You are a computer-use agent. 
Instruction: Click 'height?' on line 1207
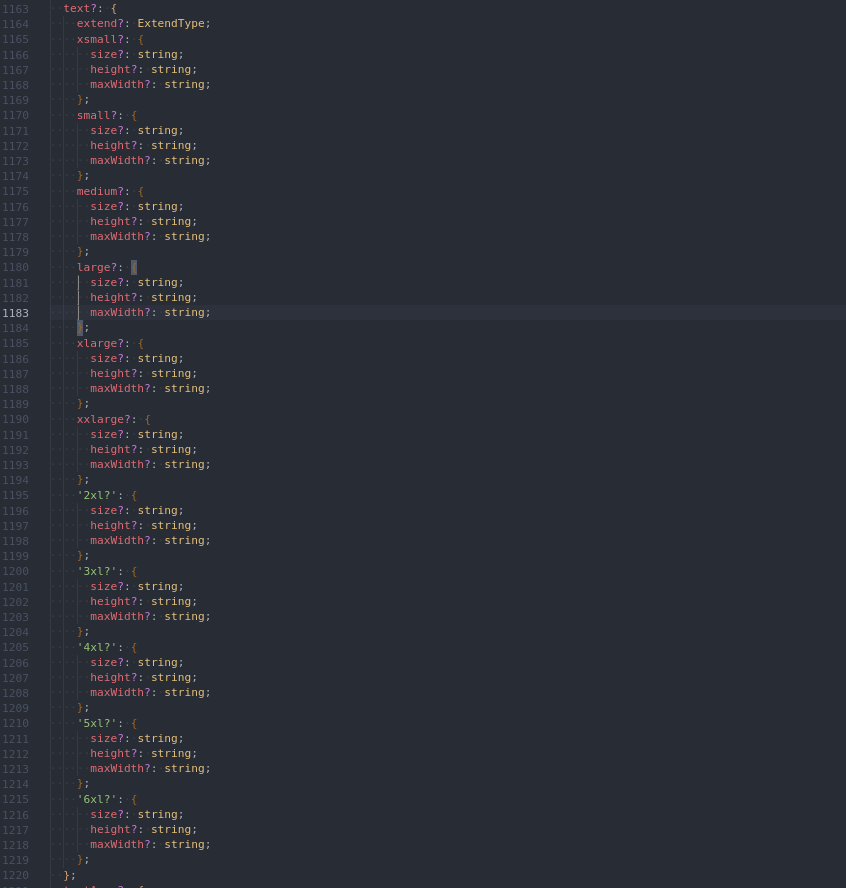pyautogui.click(x=114, y=678)
